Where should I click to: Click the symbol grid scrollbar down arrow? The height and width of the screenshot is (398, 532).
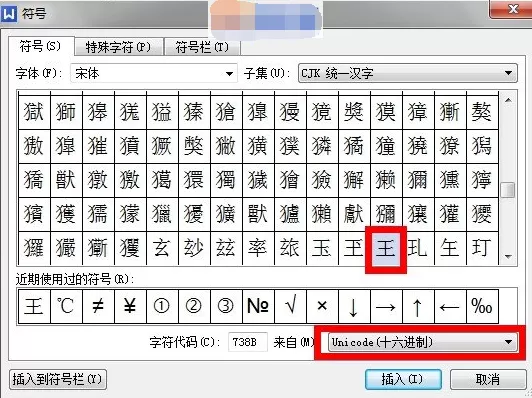[508, 257]
